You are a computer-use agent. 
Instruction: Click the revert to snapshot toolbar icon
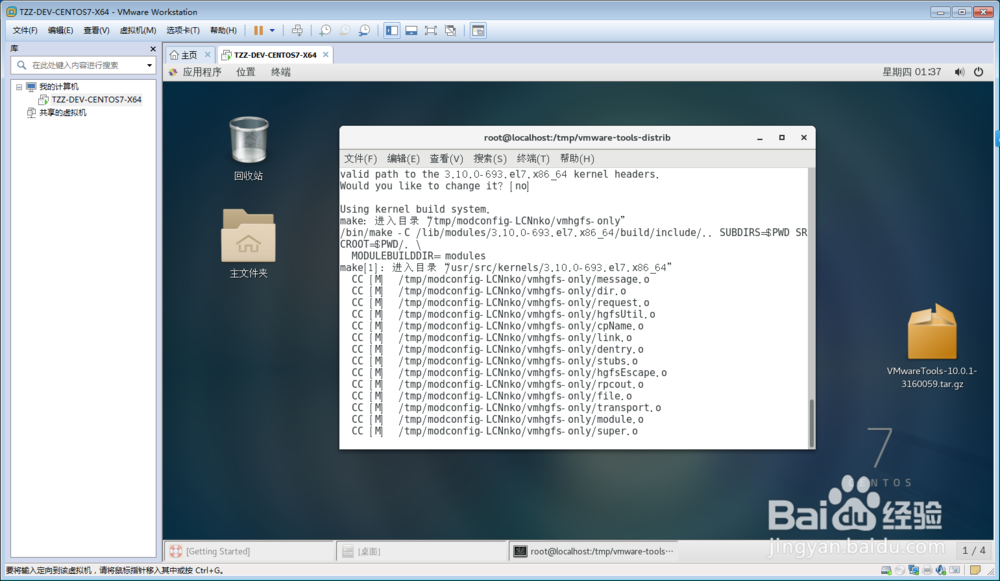[345, 30]
